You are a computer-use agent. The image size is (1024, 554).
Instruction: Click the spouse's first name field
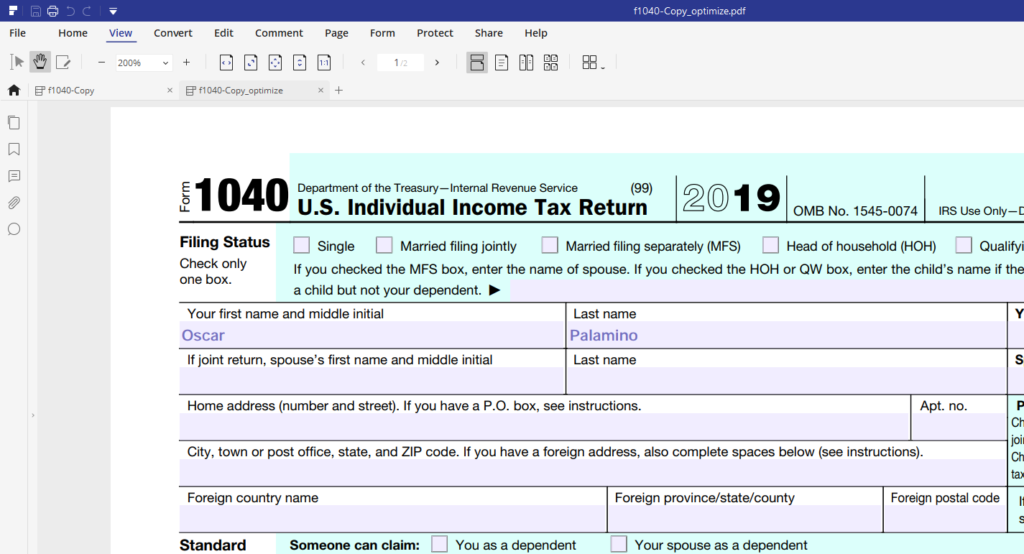[x=372, y=381]
